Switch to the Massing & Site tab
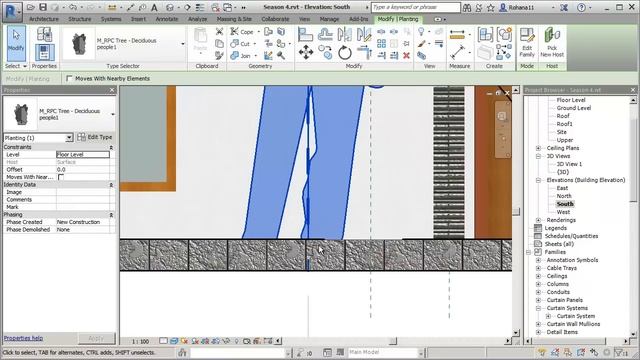640x360 pixels. click(234, 19)
